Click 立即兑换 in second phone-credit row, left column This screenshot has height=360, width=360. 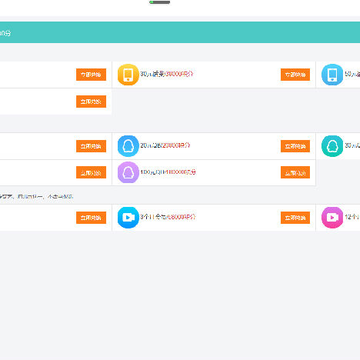(x=91, y=102)
